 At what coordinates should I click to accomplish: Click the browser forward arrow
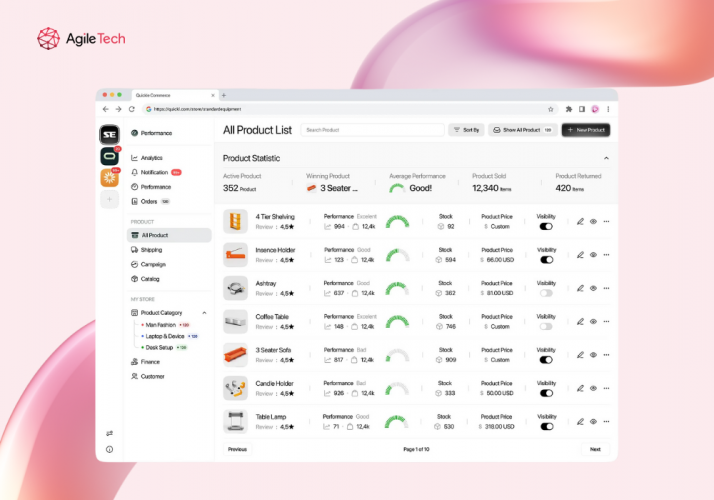118,109
